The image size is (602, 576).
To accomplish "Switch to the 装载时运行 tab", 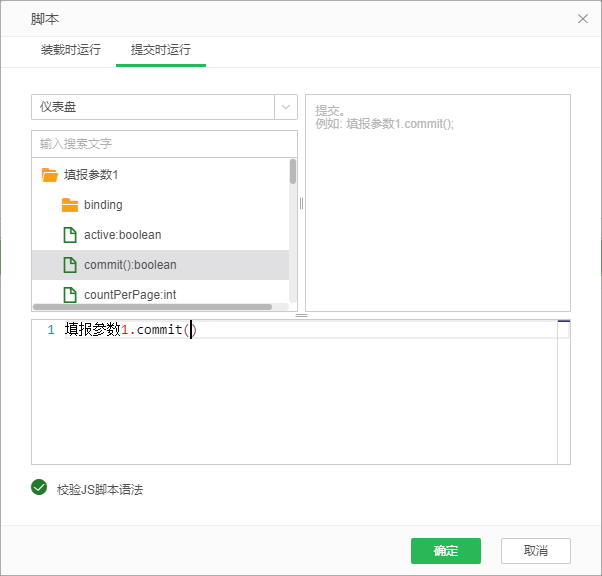I will pos(70,49).
